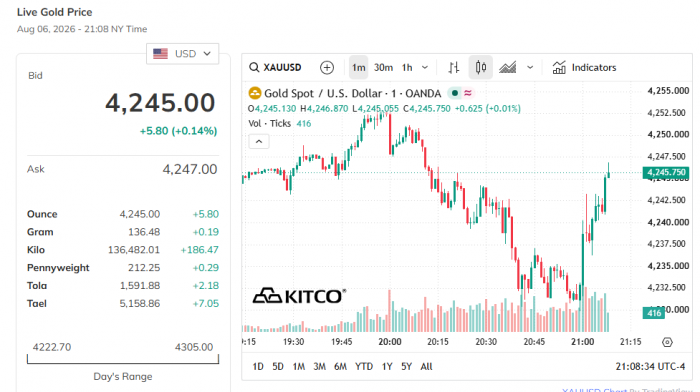Open the Indicators panel
The height and width of the screenshot is (392, 700).
584,67
